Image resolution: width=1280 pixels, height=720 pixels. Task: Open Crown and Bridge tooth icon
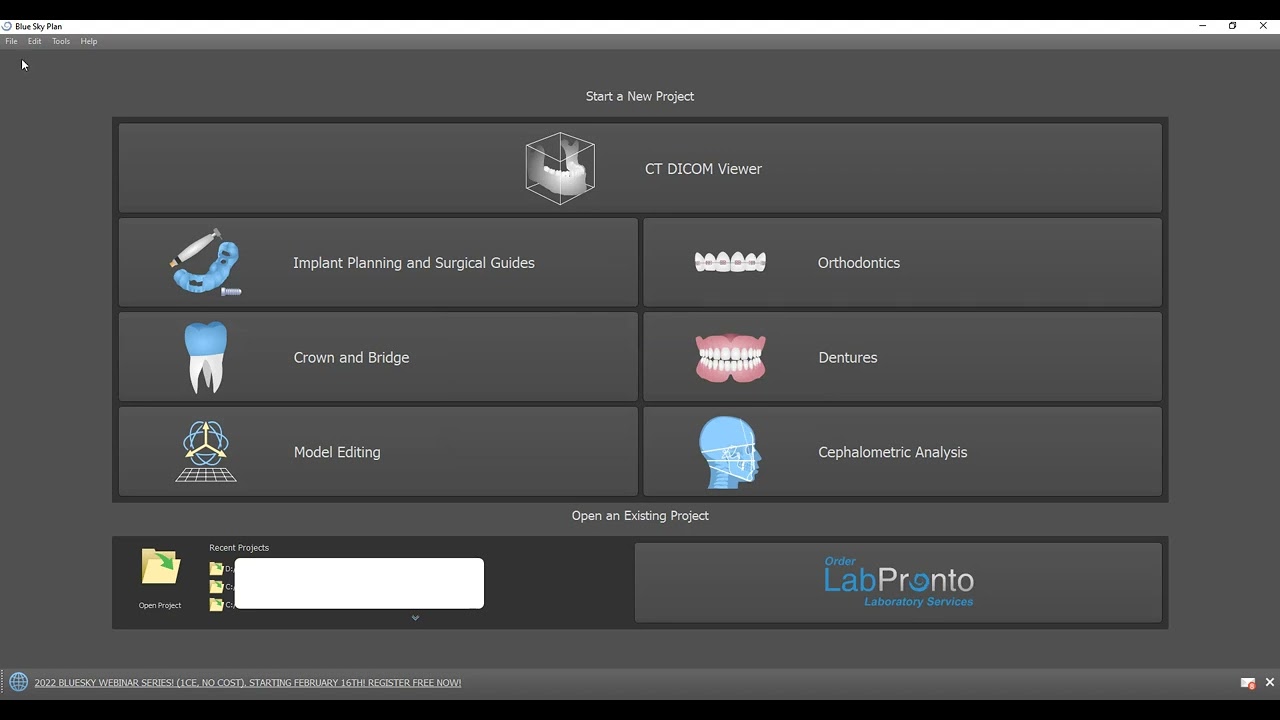[x=206, y=357]
